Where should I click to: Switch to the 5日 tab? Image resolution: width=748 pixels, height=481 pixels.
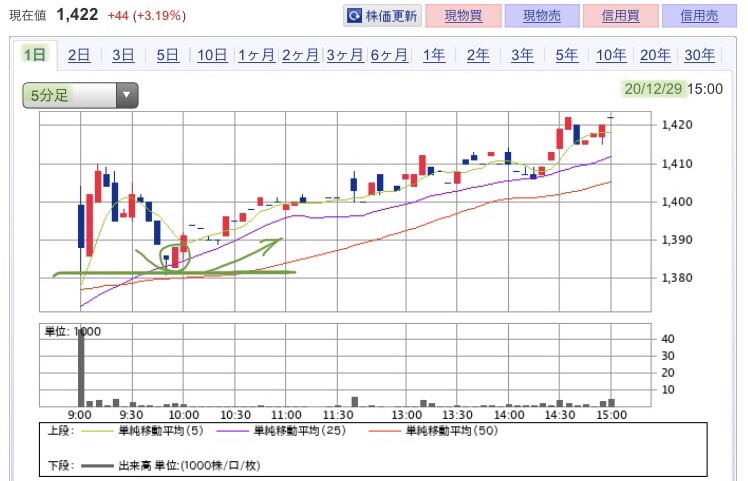coord(167,55)
